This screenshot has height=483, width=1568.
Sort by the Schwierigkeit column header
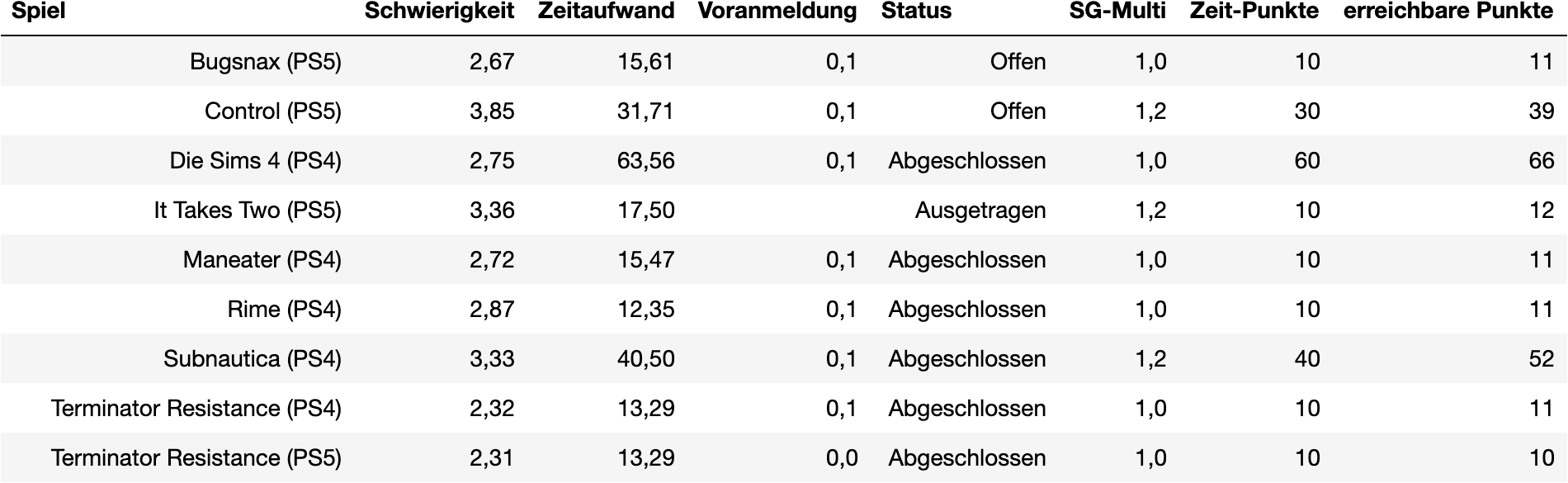tap(439, 12)
